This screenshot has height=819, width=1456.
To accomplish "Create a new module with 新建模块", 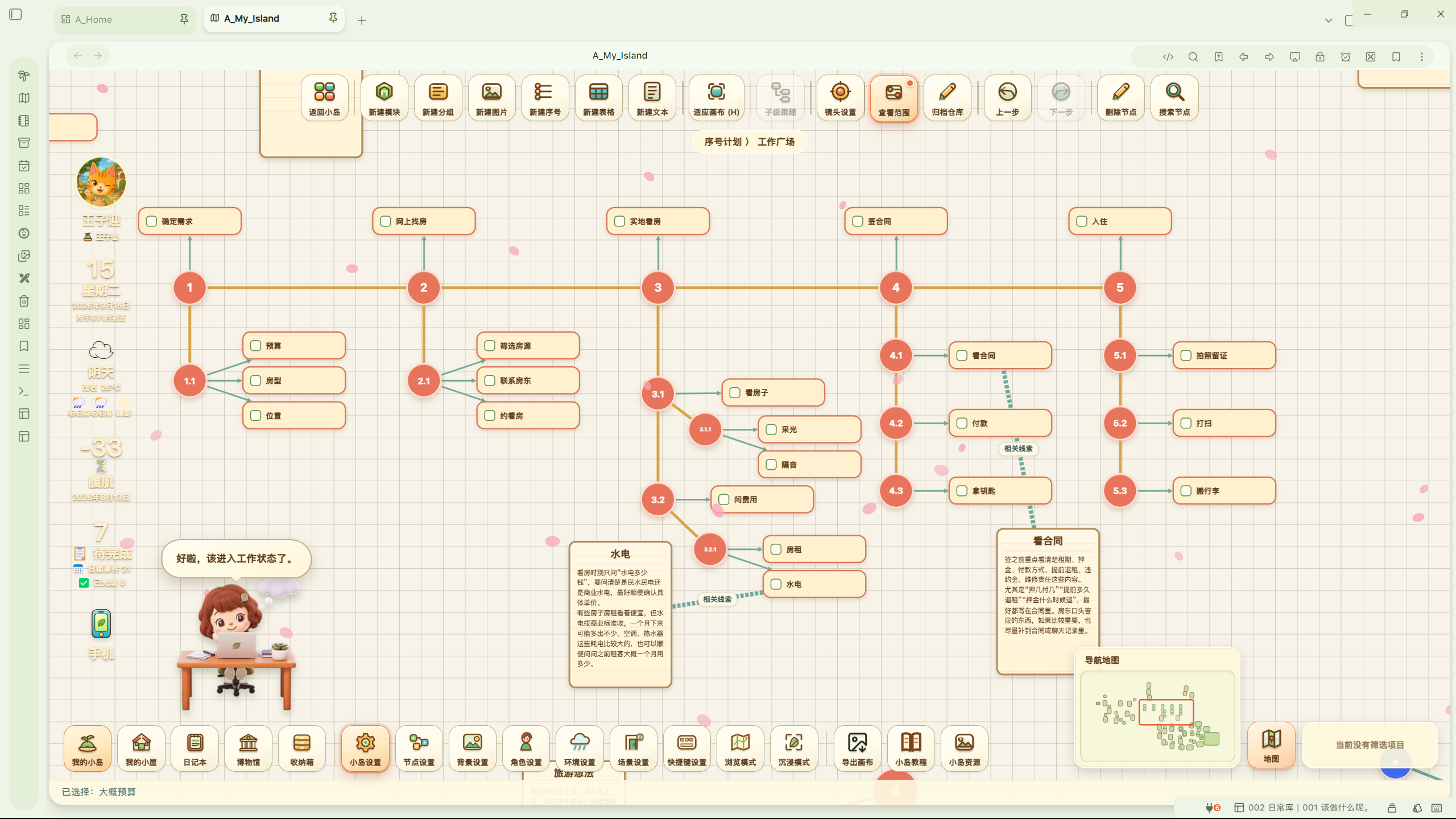I will coord(384,97).
